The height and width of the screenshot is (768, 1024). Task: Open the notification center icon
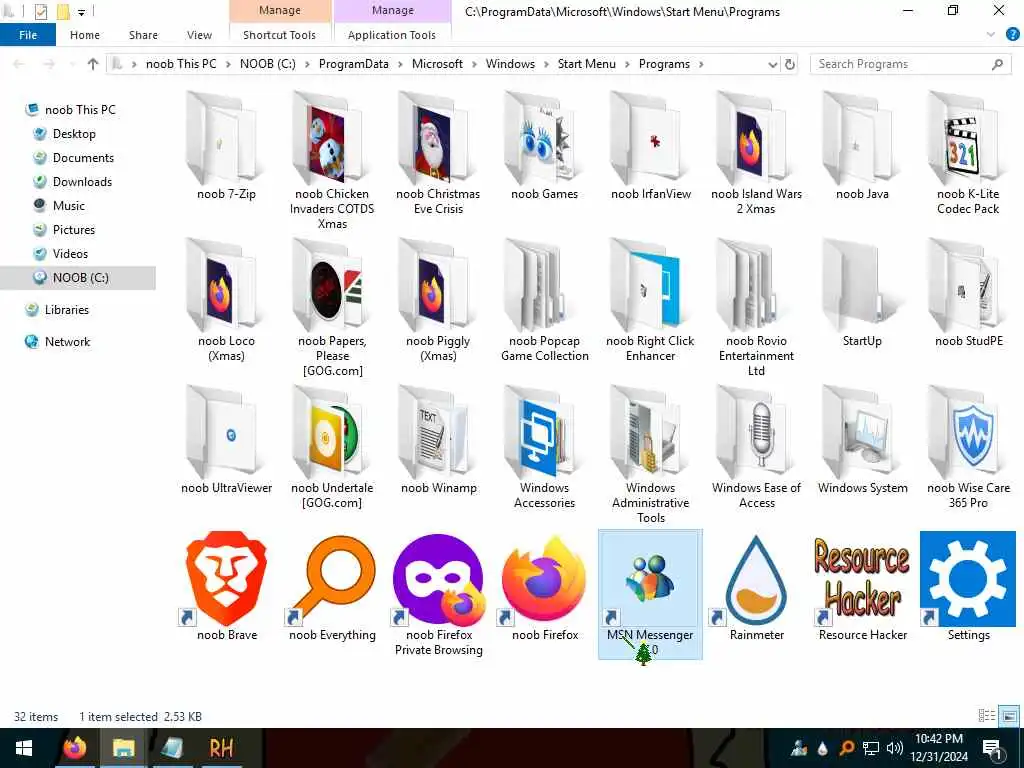click(x=993, y=749)
